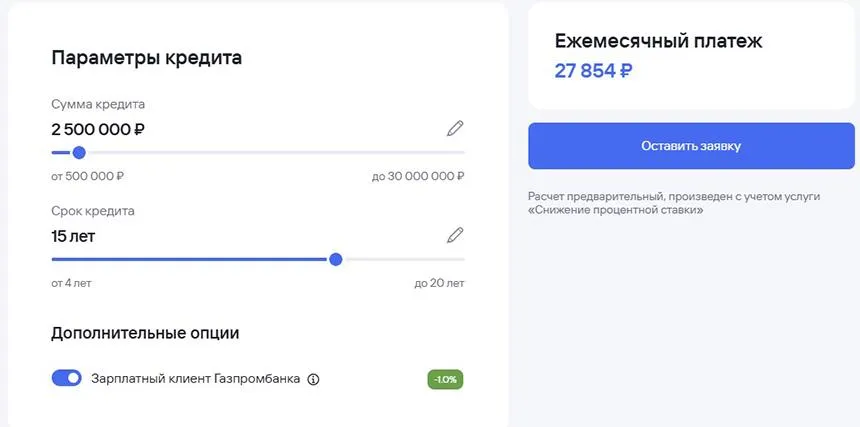The image size is (860, 427).
Task: Click the pencil icon beside 15 лет
Action: [x=455, y=235]
